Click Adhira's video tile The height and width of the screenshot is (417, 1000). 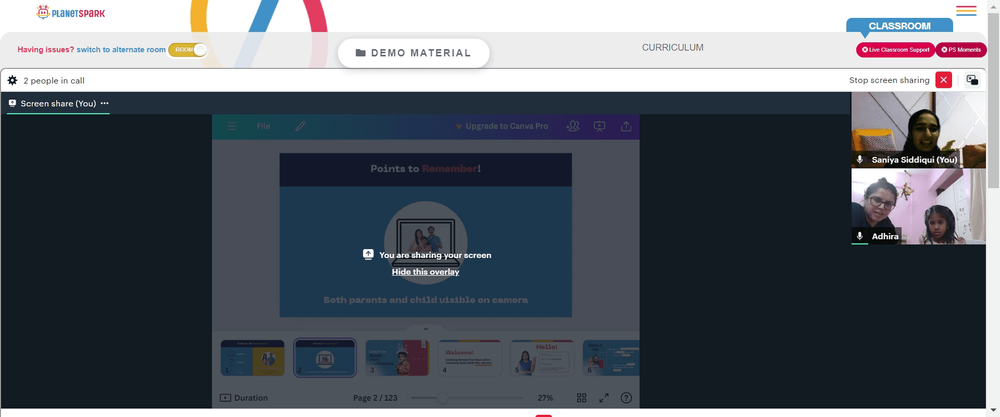pyautogui.click(x=918, y=207)
